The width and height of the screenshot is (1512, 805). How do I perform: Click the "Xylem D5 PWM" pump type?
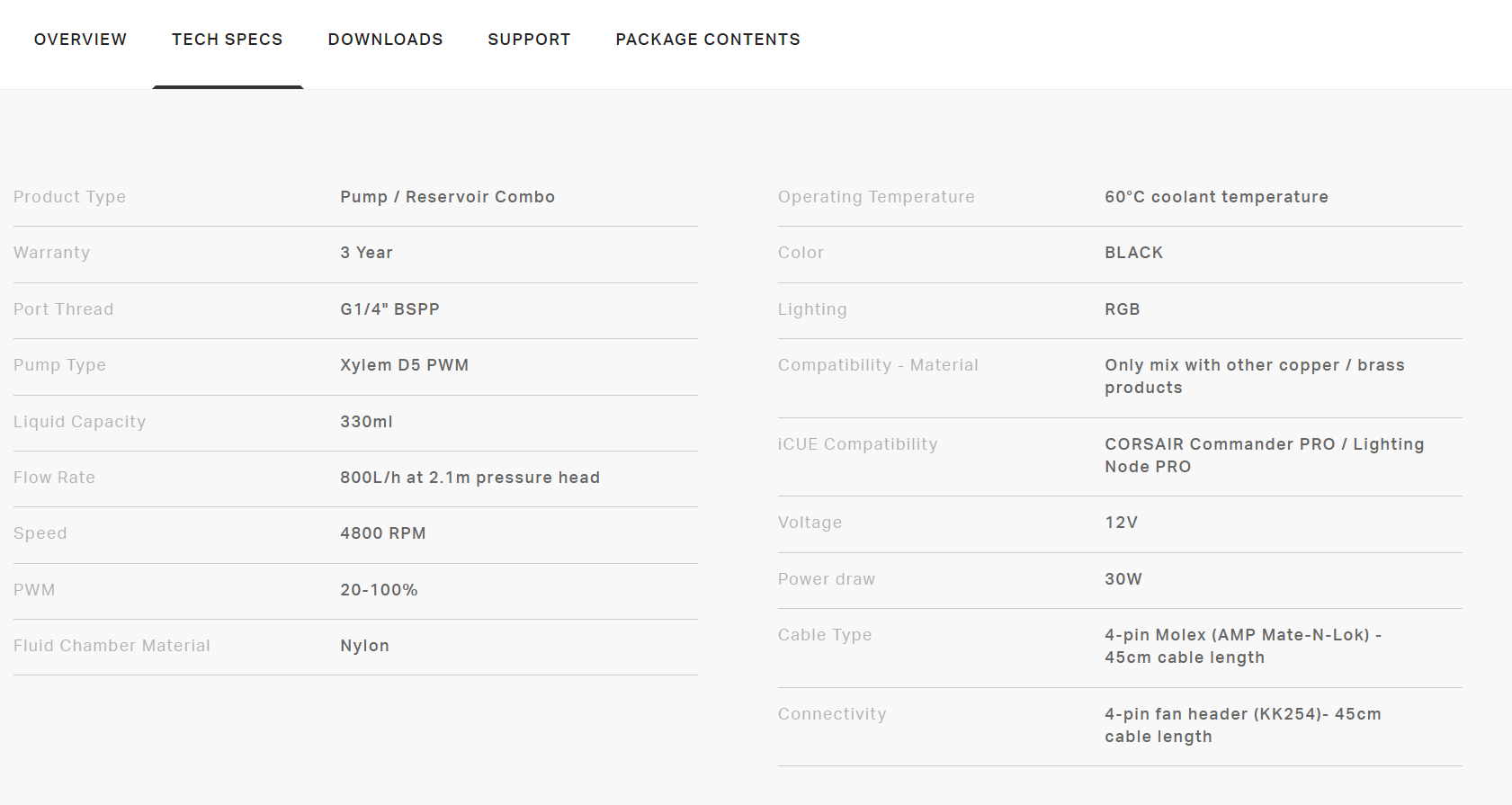404,365
